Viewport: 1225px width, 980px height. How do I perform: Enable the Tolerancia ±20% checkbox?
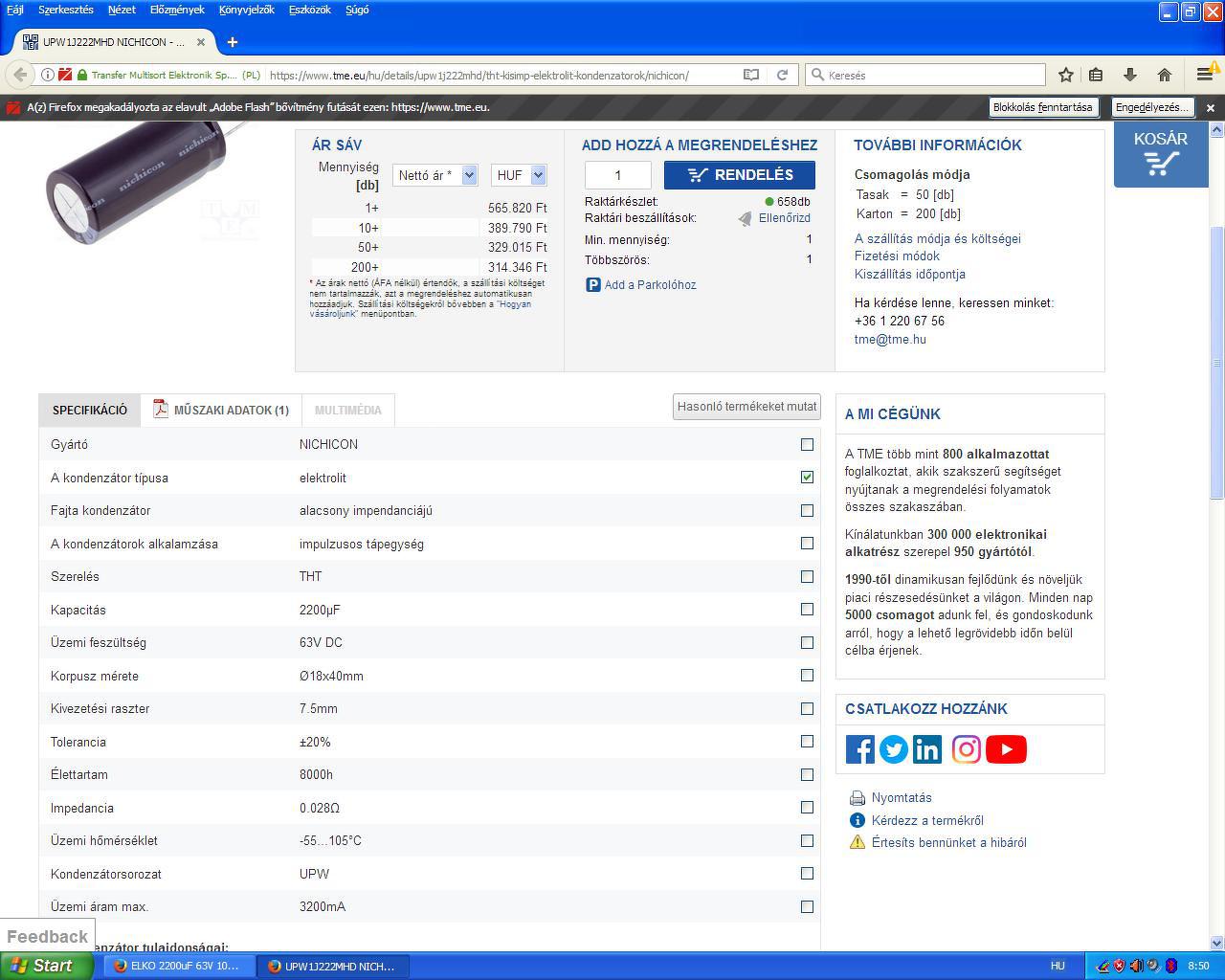807,742
